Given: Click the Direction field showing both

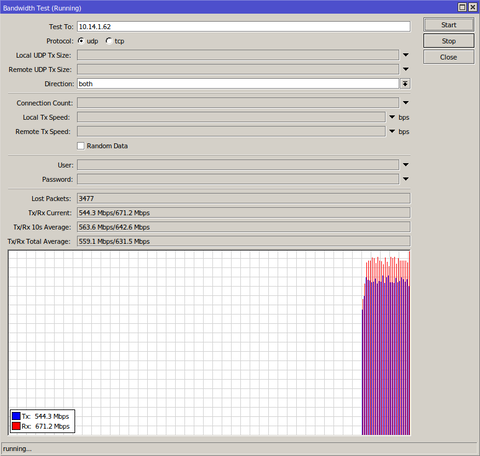Looking at the screenshot, I should pyautogui.click(x=238, y=84).
